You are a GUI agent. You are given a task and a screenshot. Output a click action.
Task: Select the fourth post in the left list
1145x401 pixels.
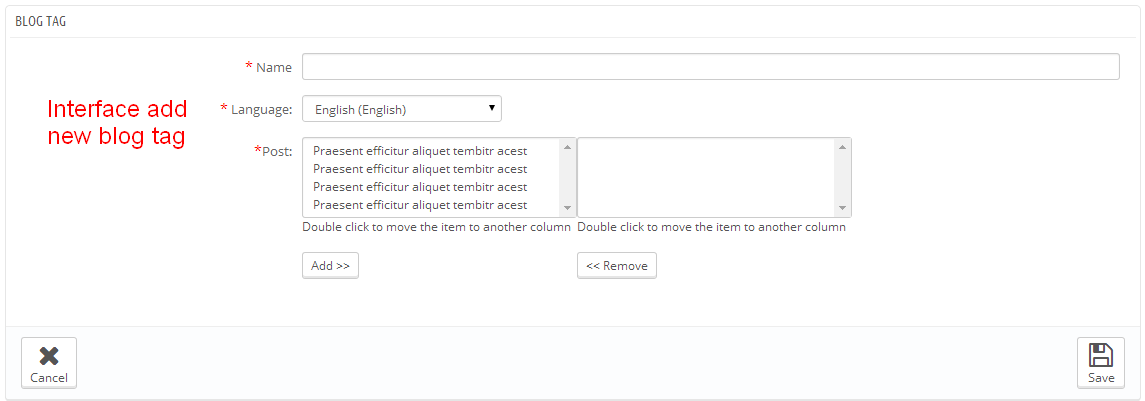click(x=420, y=205)
